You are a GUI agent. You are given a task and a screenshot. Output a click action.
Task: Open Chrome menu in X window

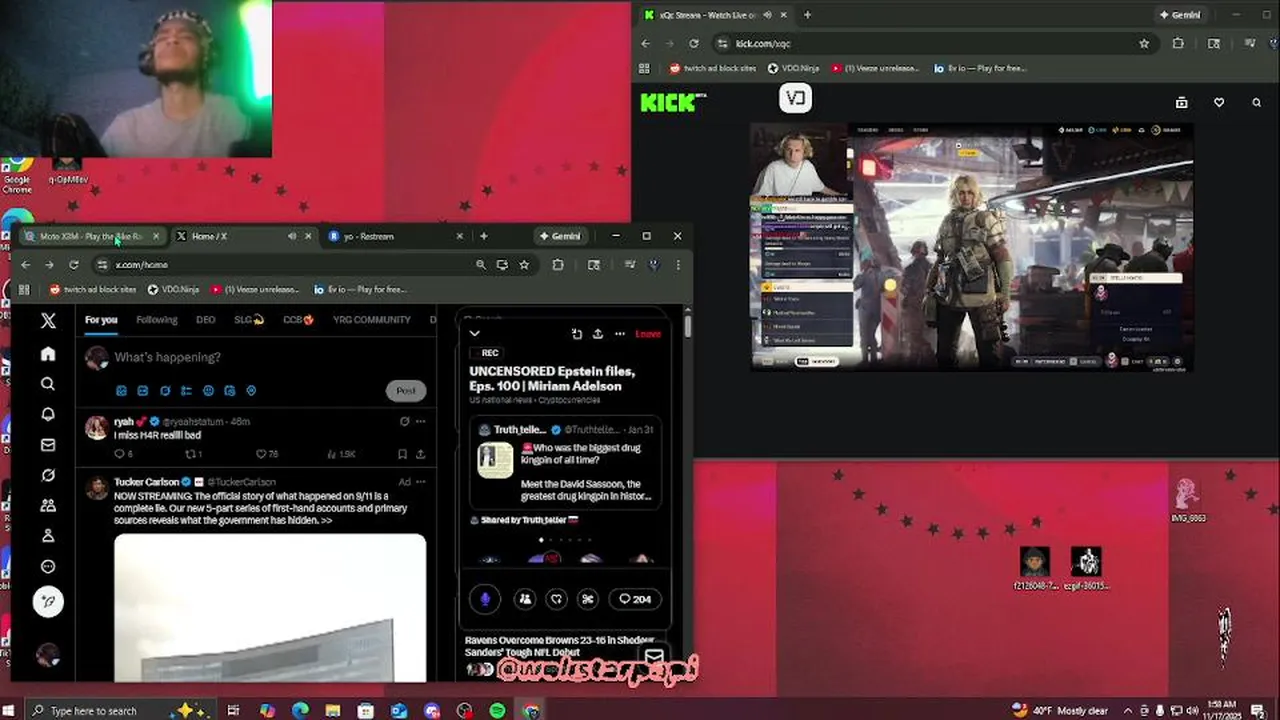tap(678, 265)
